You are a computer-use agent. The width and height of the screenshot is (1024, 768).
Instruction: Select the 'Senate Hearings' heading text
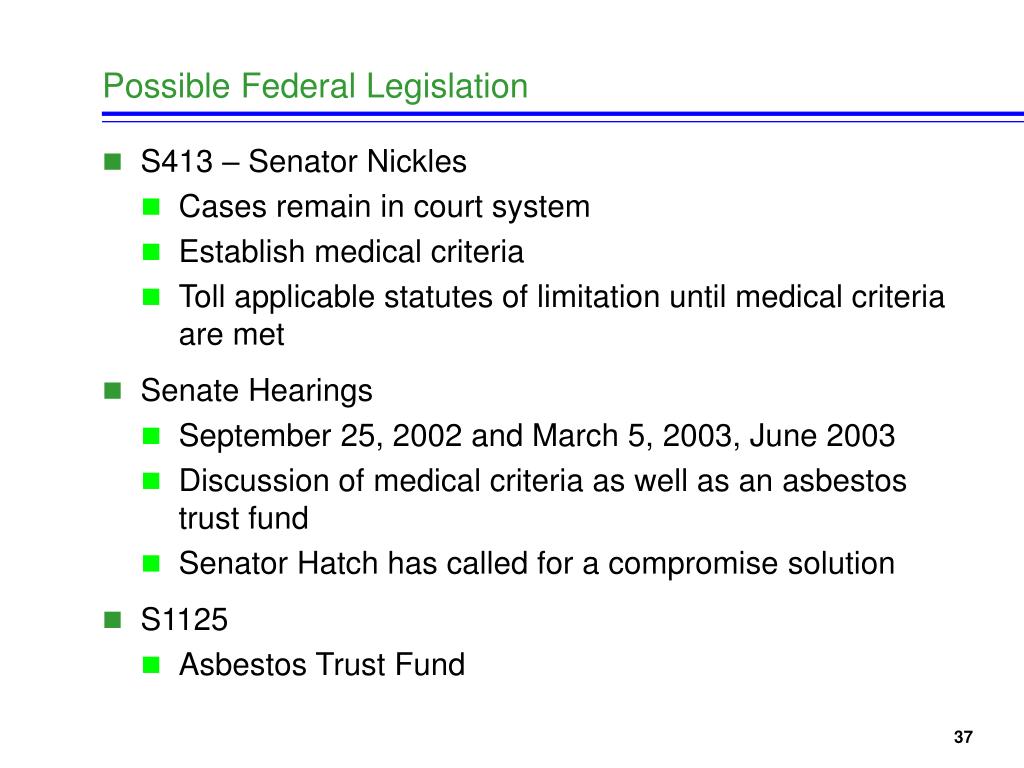coord(257,391)
